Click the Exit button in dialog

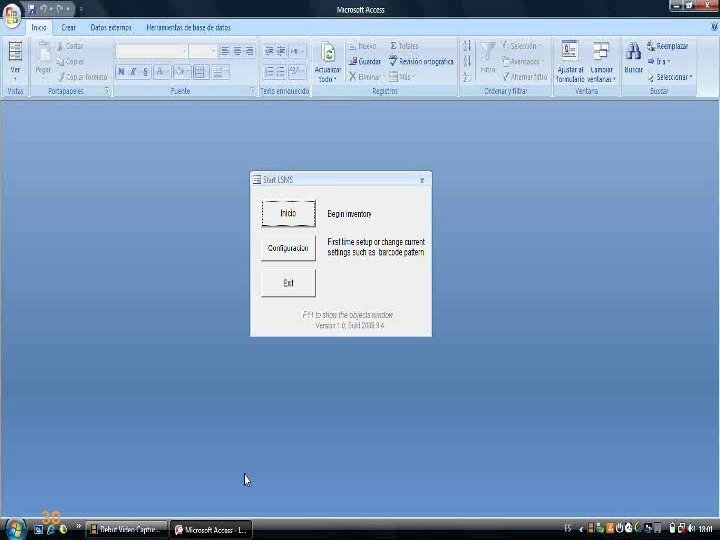(x=288, y=283)
